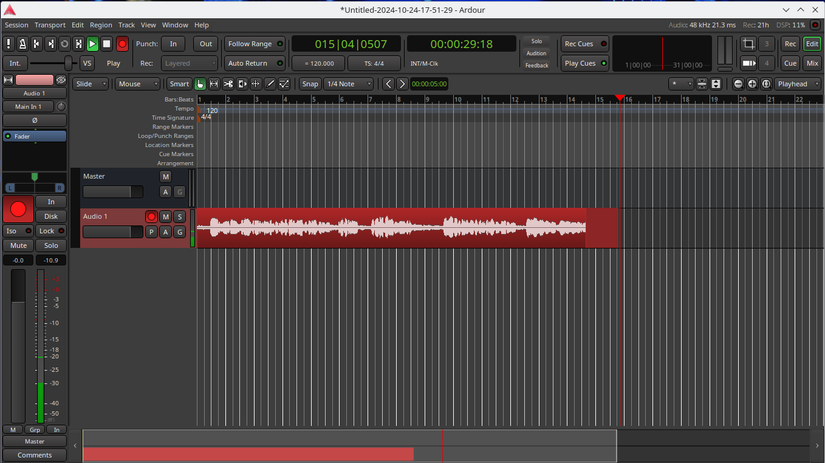The image size is (825, 463).
Task: Open the Comments button on mixer strip
Action: tap(35, 455)
